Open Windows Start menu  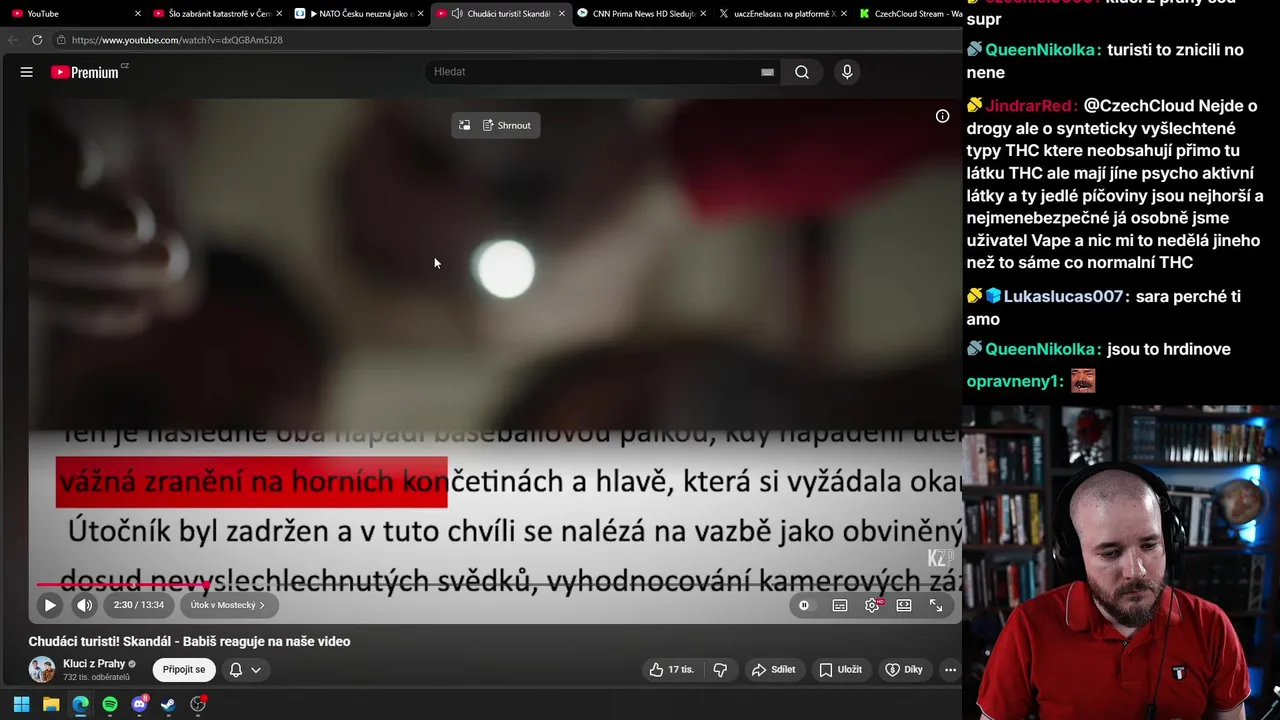(21, 704)
